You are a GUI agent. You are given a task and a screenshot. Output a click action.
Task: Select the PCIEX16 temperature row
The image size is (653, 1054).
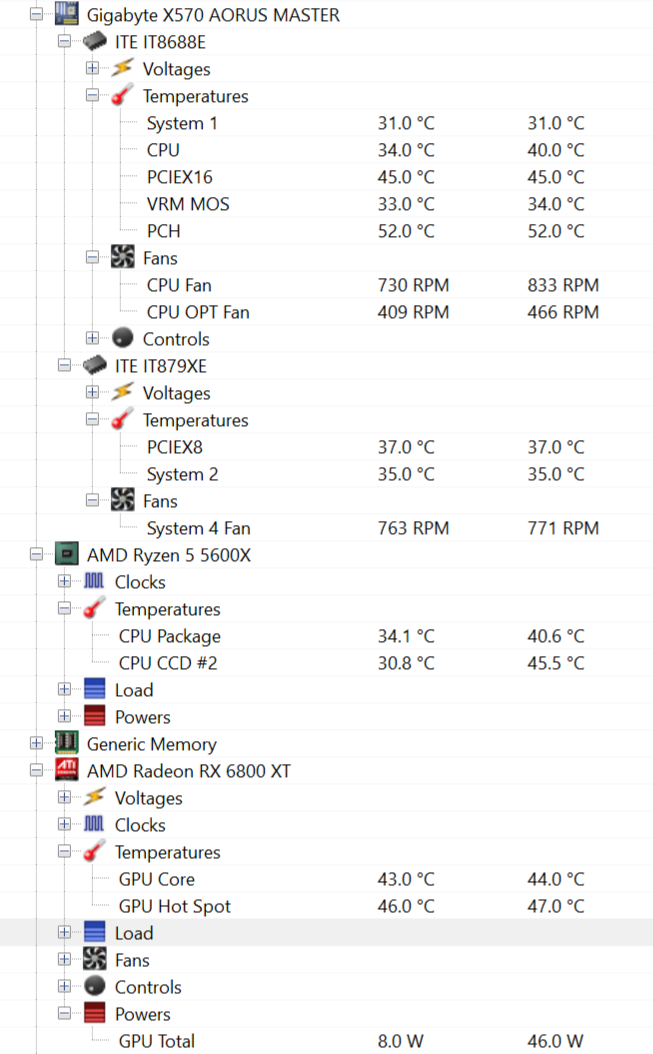[x=326, y=177]
